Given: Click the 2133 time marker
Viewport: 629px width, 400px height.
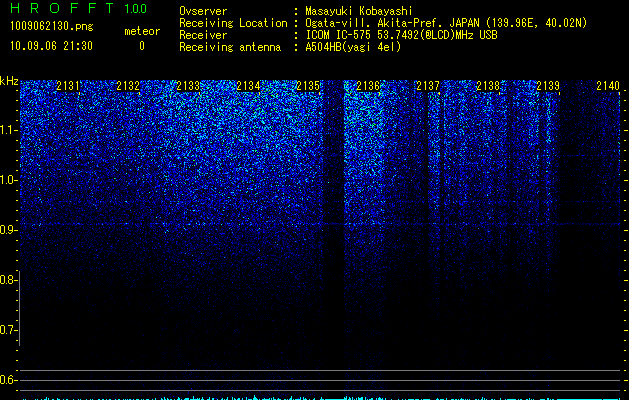Looking at the screenshot, I should [x=188, y=86].
